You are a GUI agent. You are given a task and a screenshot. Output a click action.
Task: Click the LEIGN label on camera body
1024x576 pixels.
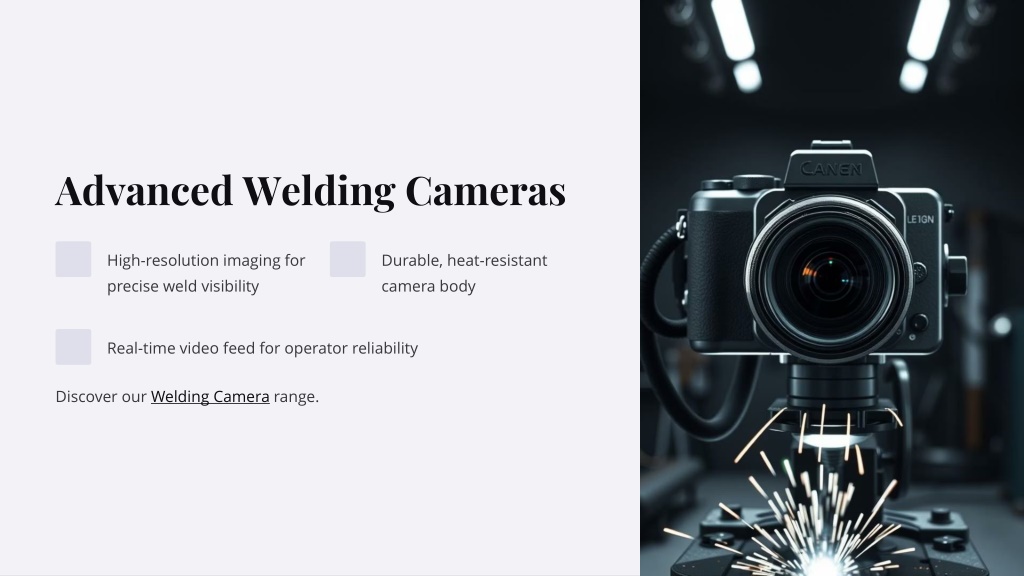pos(920,219)
